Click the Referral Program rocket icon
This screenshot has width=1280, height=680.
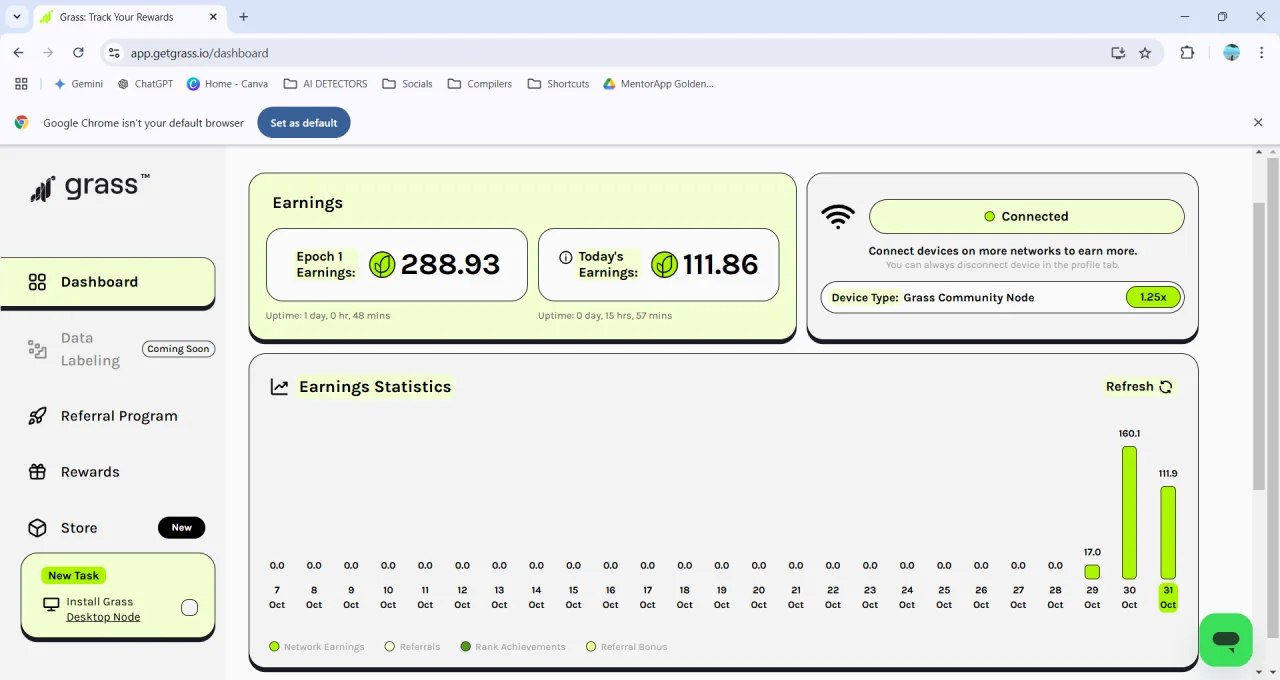tap(37, 416)
